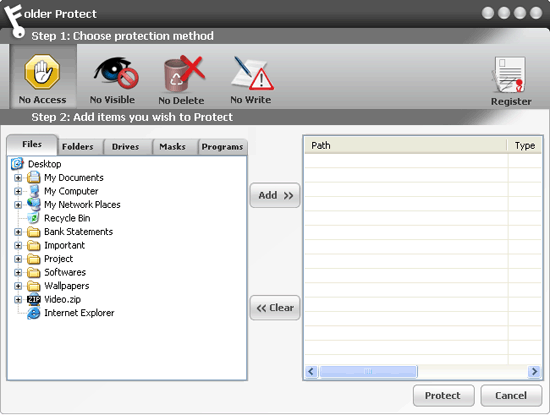Expand the My Computer node
This screenshot has height=415, width=550.
pyautogui.click(x=18, y=191)
